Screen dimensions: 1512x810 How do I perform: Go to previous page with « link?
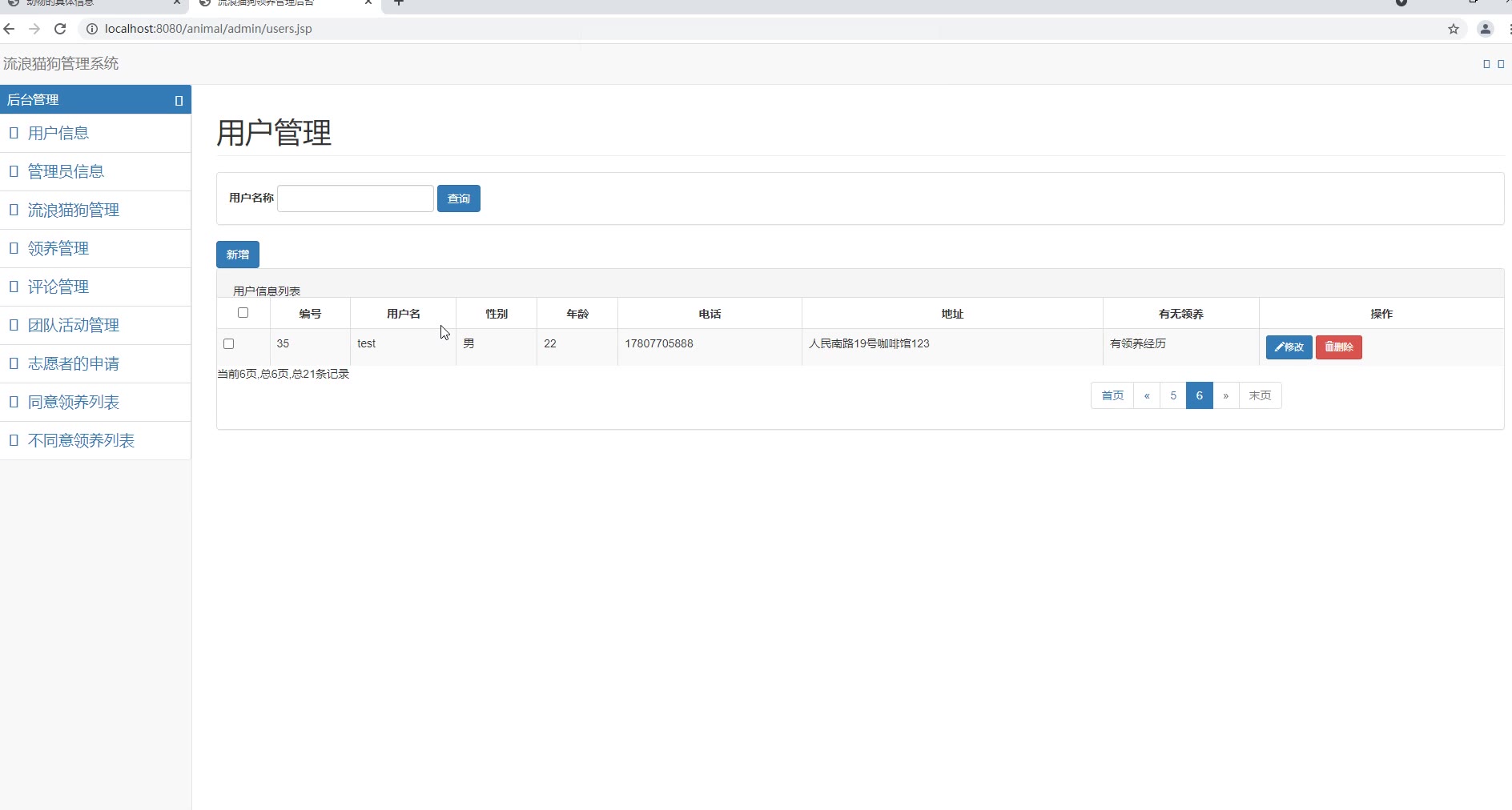[x=1147, y=395]
